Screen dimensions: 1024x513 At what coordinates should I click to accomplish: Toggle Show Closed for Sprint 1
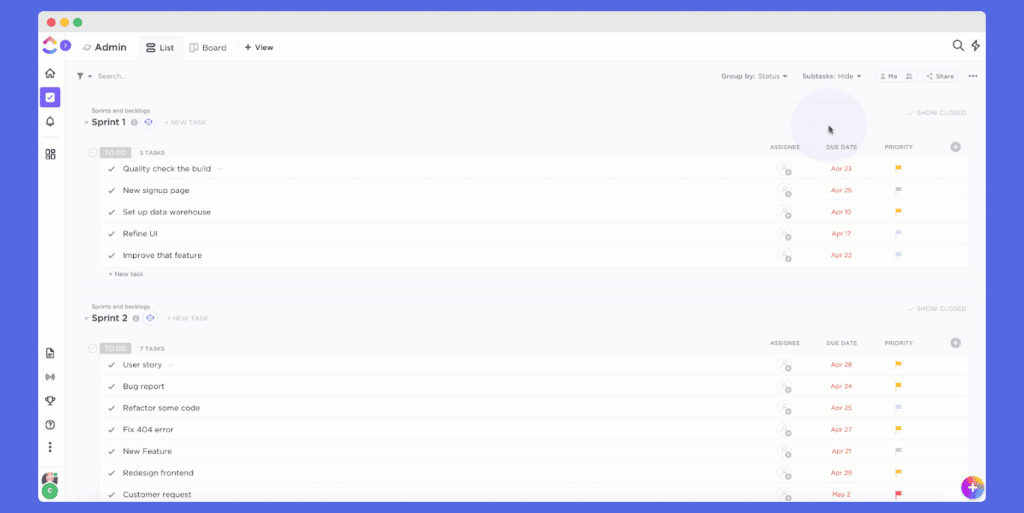tap(936, 113)
